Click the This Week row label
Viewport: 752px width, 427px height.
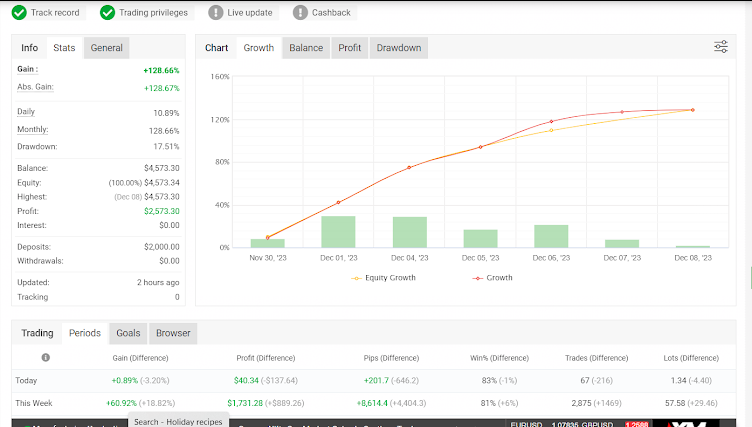point(34,403)
